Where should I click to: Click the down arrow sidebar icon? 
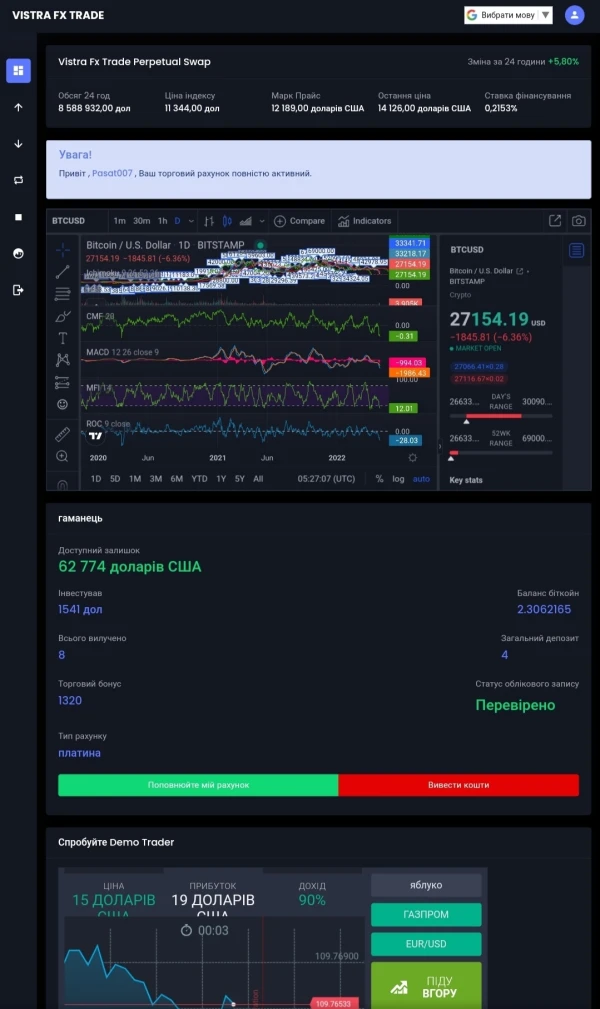coord(18,144)
